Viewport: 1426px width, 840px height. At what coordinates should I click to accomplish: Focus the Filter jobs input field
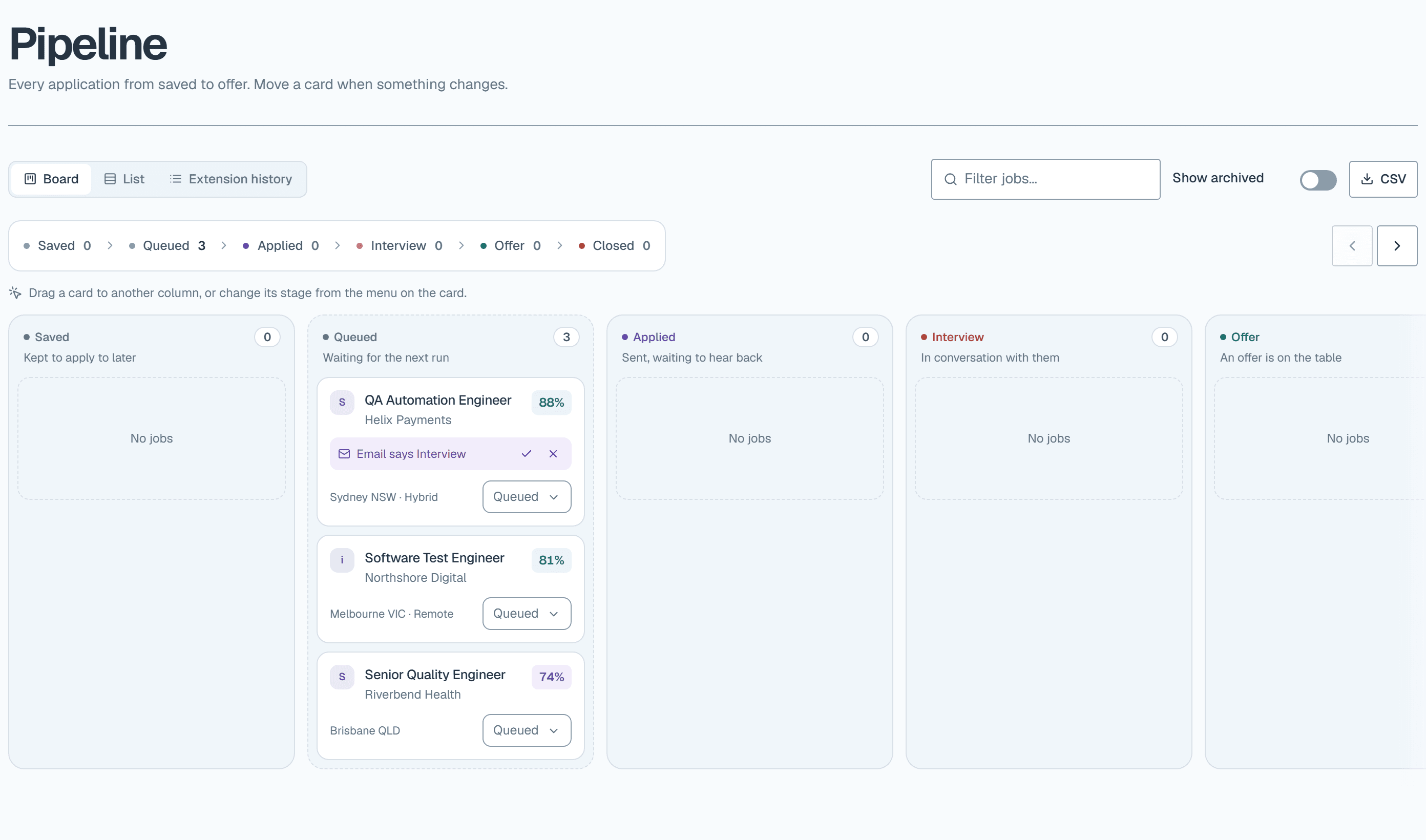1046,179
